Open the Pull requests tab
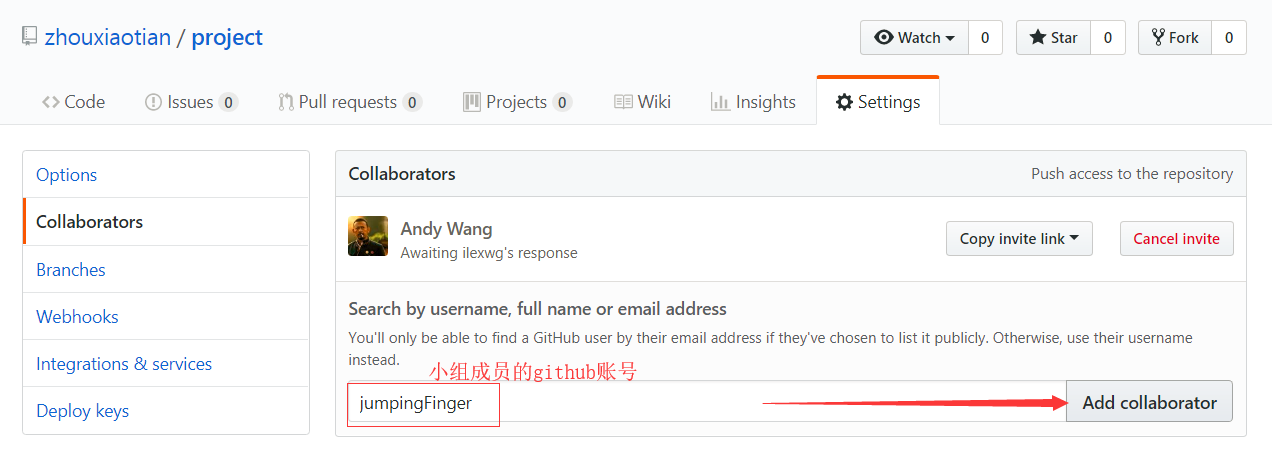The height and width of the screenshot is (464, 1272). pos(349,102)
